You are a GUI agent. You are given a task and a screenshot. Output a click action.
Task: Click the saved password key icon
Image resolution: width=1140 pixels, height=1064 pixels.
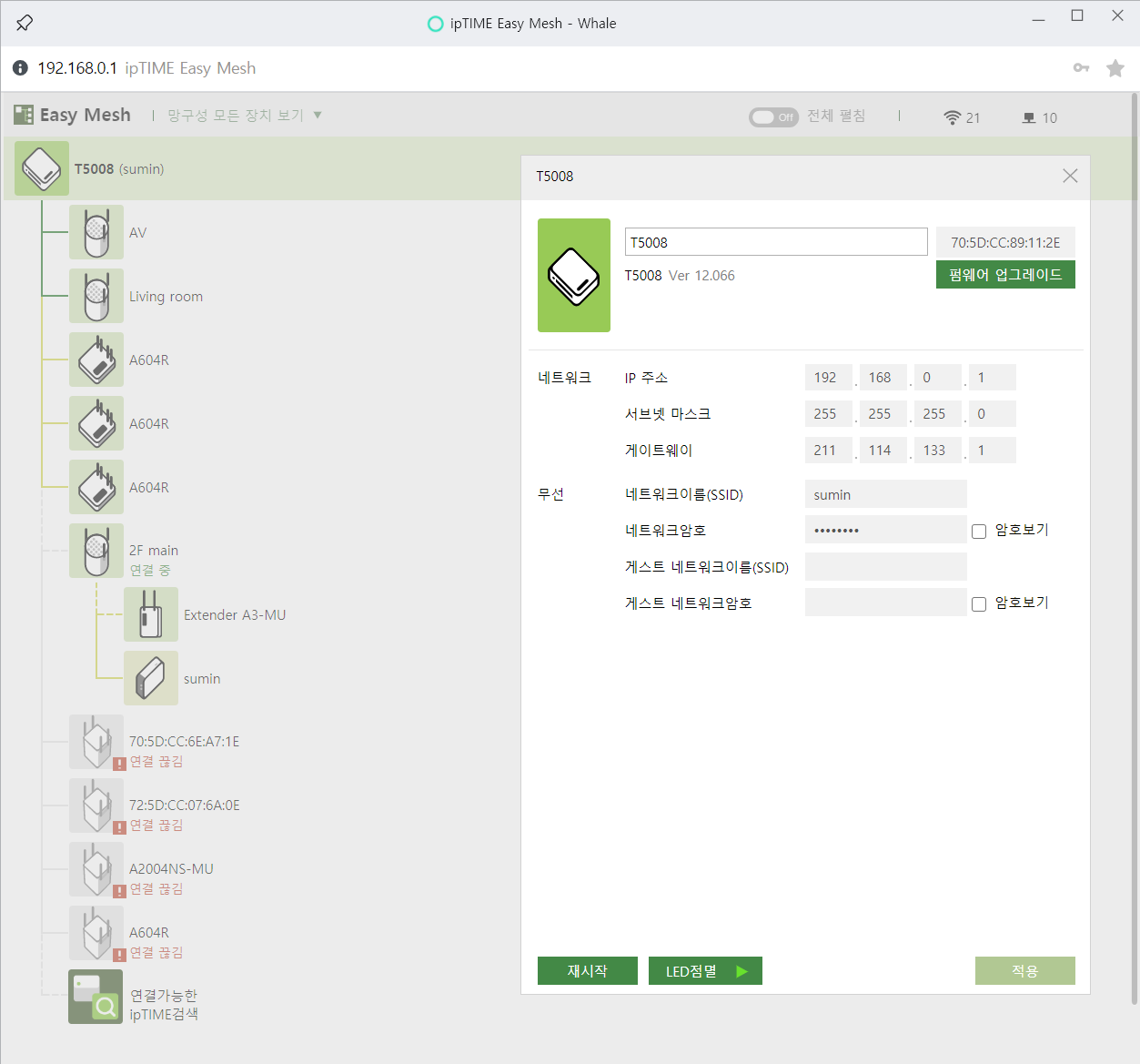tap(1081, 68)
